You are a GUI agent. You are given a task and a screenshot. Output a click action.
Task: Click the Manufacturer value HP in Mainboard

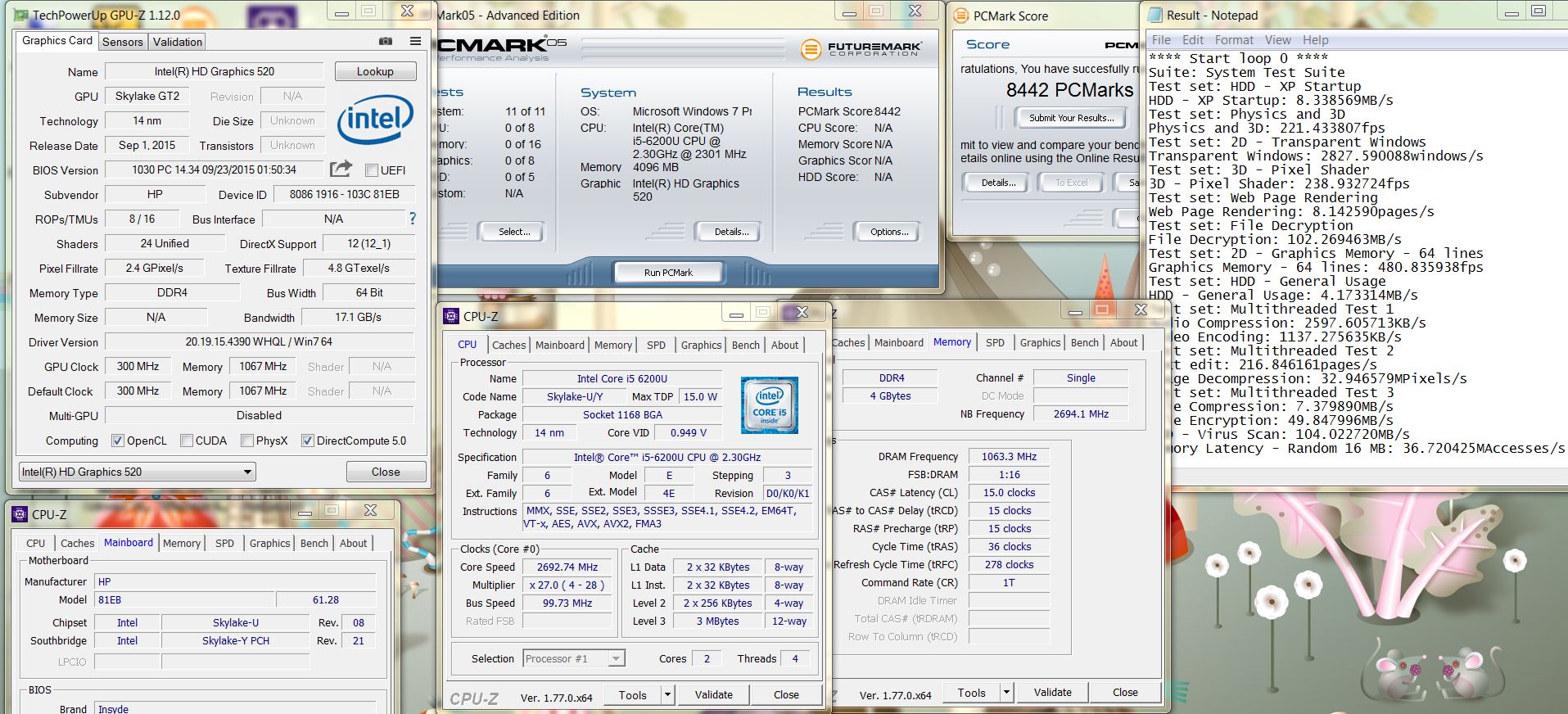234,581
